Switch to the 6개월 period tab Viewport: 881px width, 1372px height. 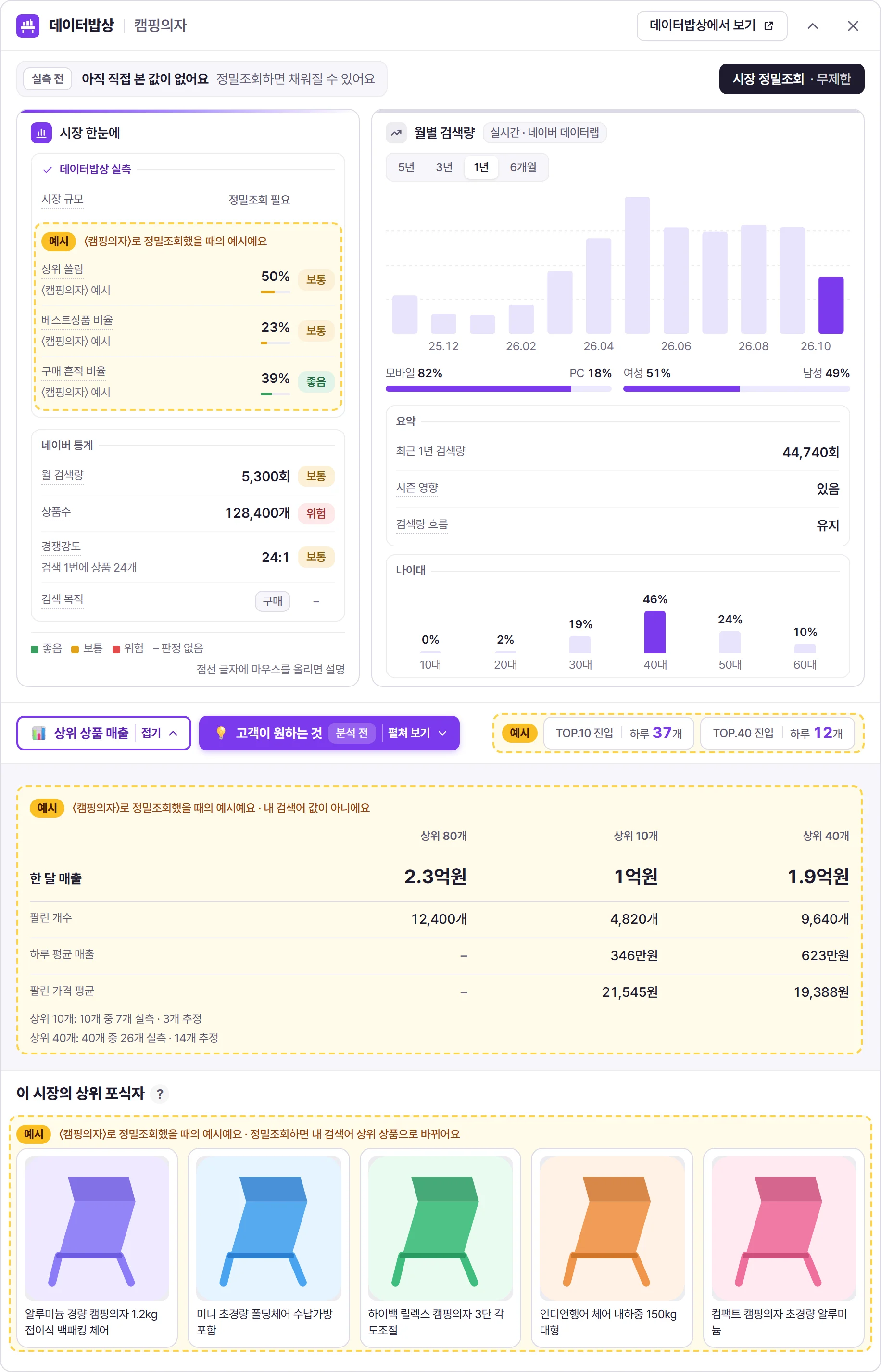pos(523,167)
